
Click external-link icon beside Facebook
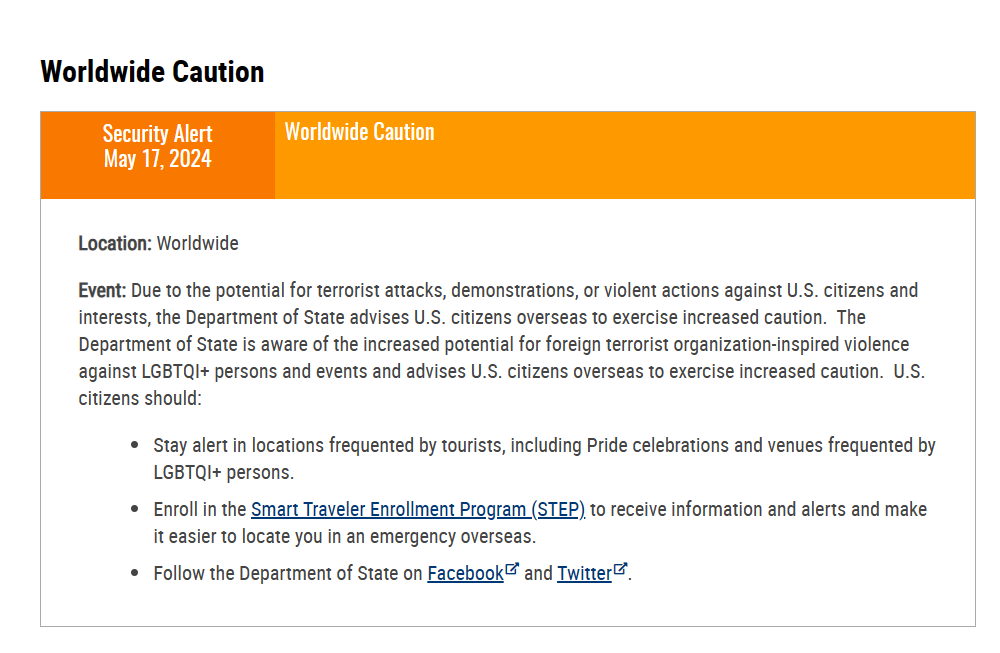(512, 569)
